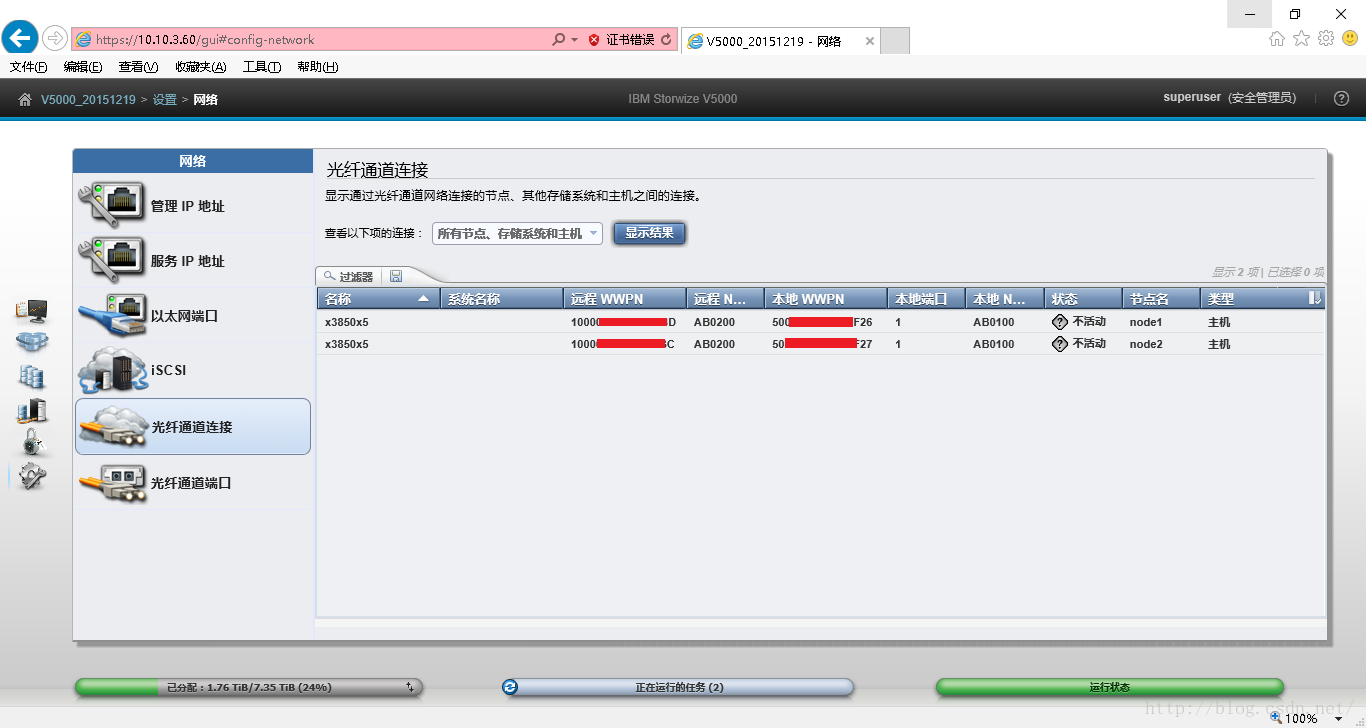Sort by the 本地 WWPN column header

pos(826,298)
